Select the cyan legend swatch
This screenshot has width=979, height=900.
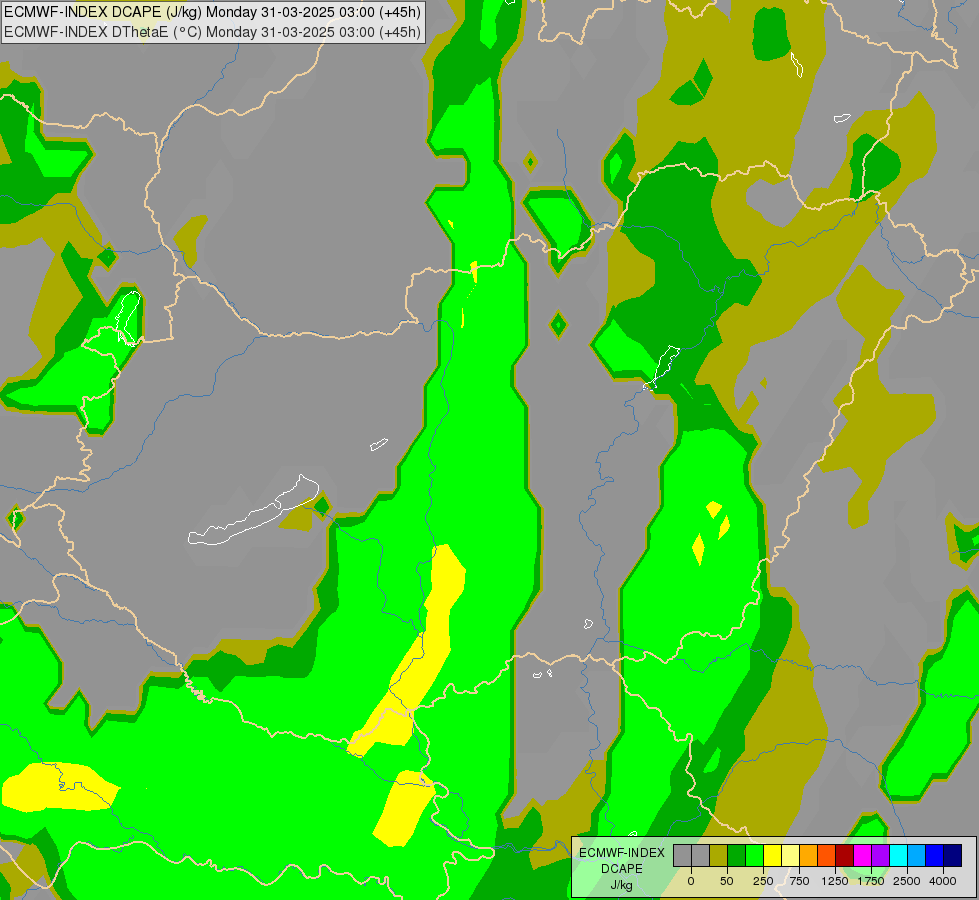(898, 855)
